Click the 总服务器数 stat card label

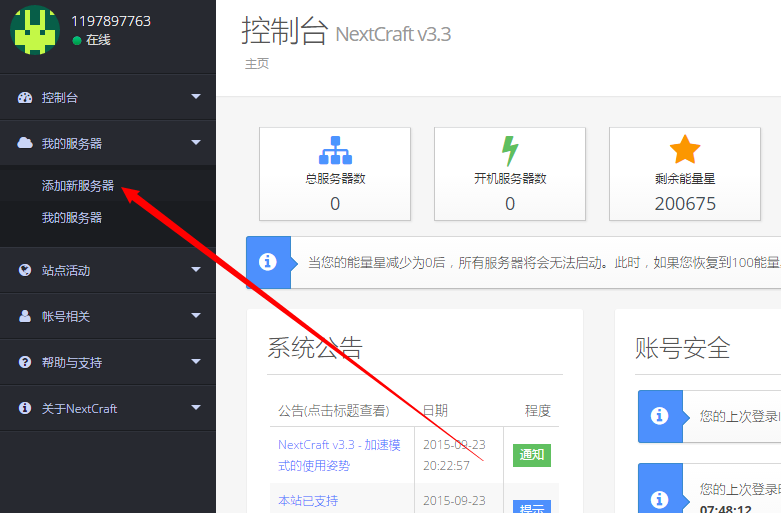click(x=335, y=178)
